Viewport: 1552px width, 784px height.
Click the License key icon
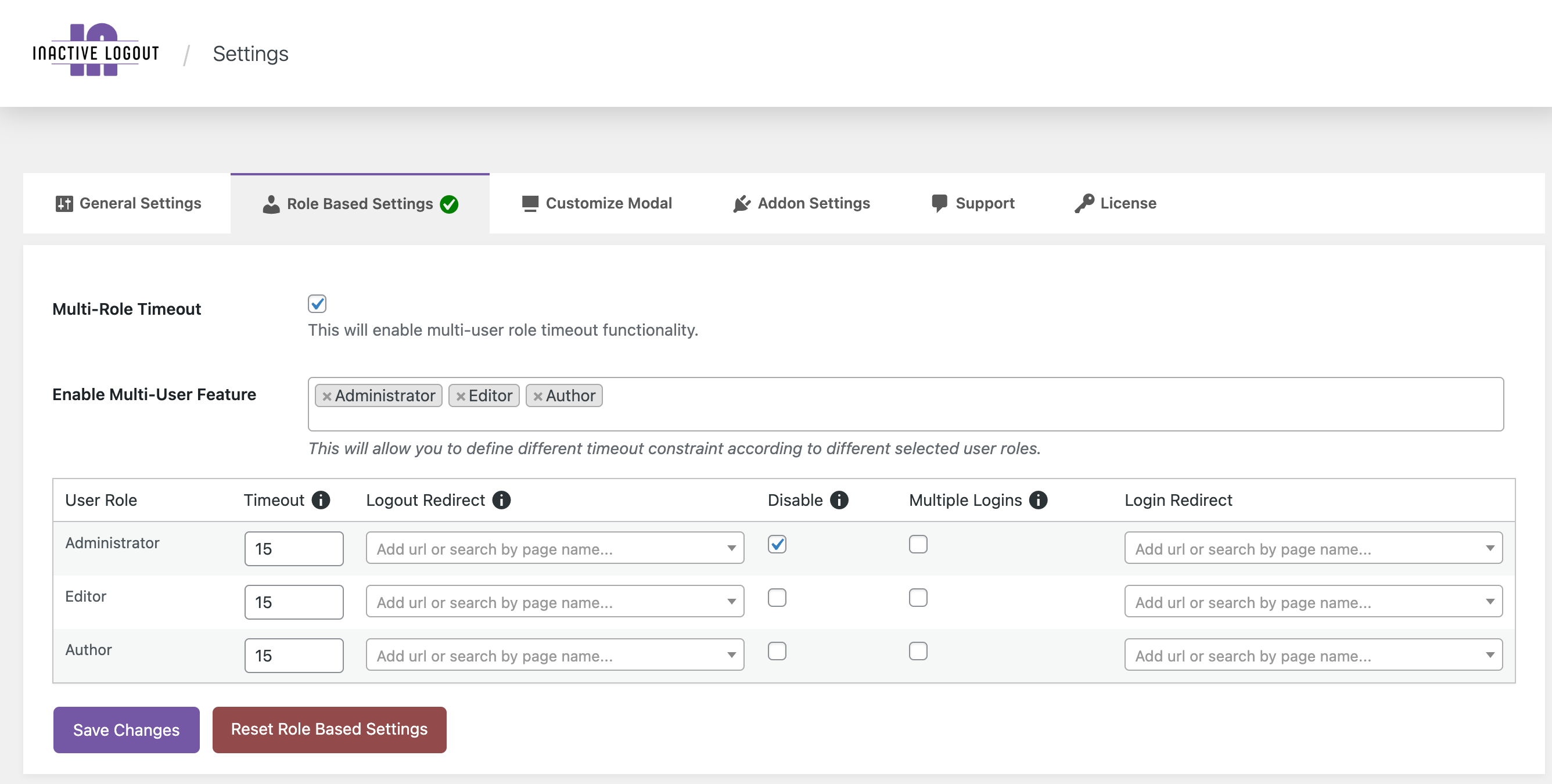tap(1084, 204)
